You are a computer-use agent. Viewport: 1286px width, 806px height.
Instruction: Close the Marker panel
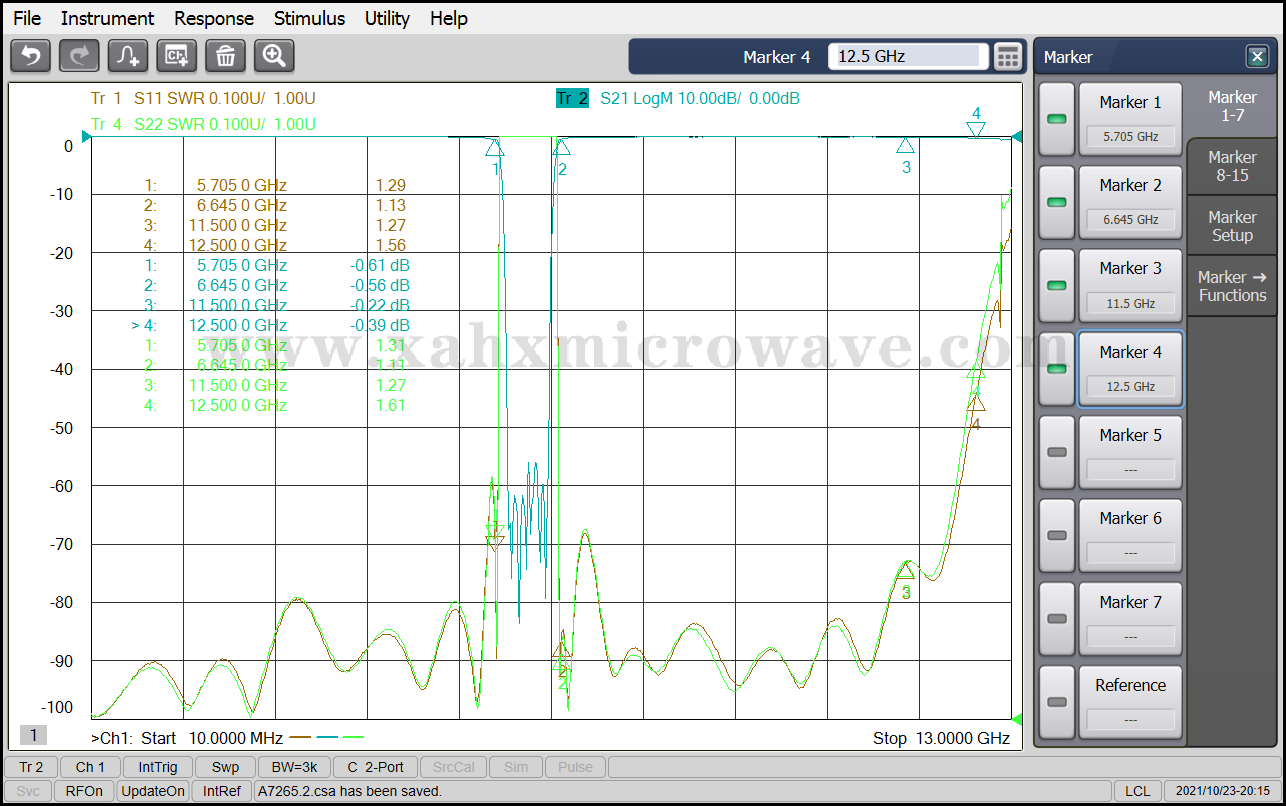[x=1256, y=57]
